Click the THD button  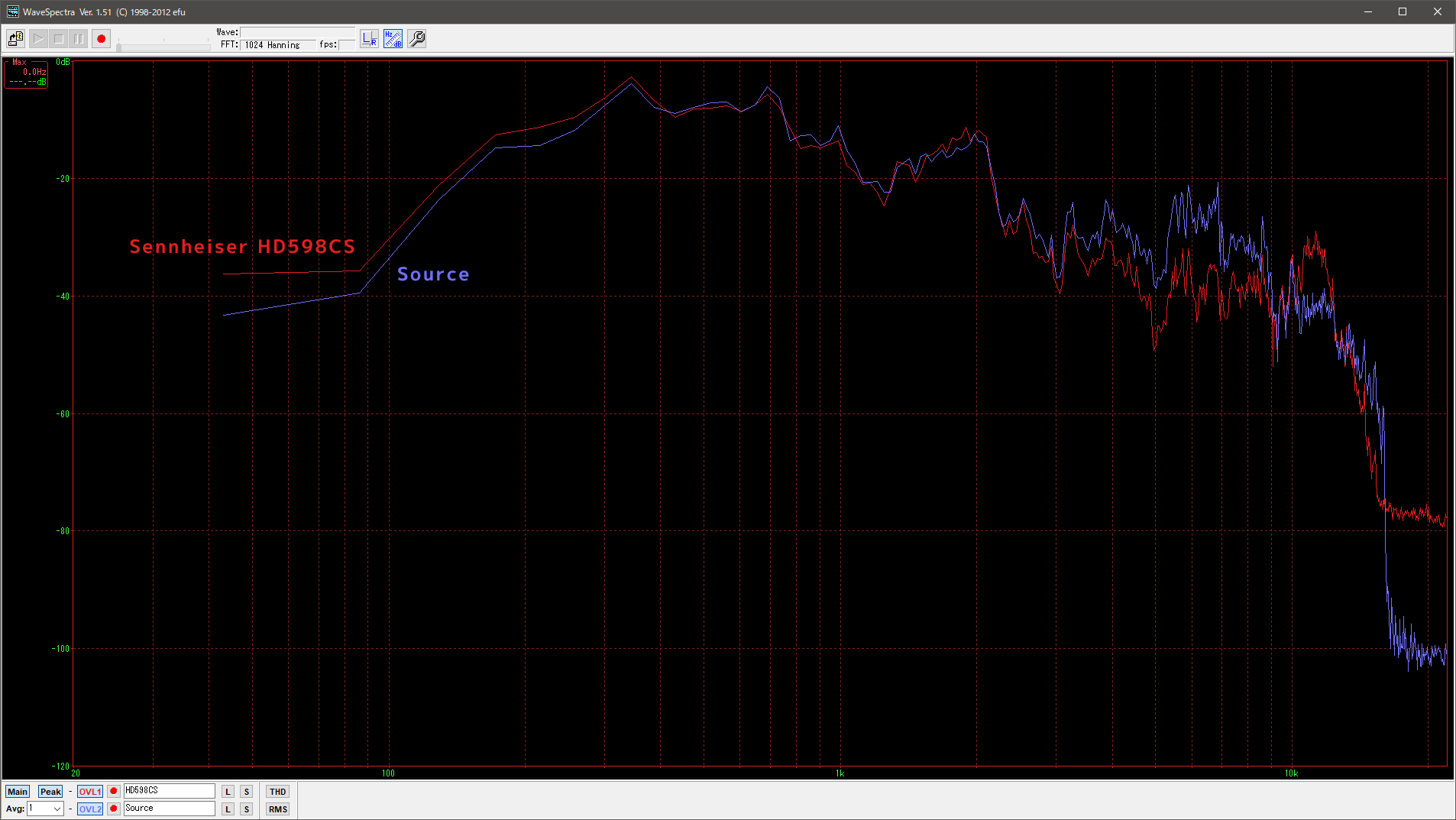pyautogui.click(x=277, y=792)
